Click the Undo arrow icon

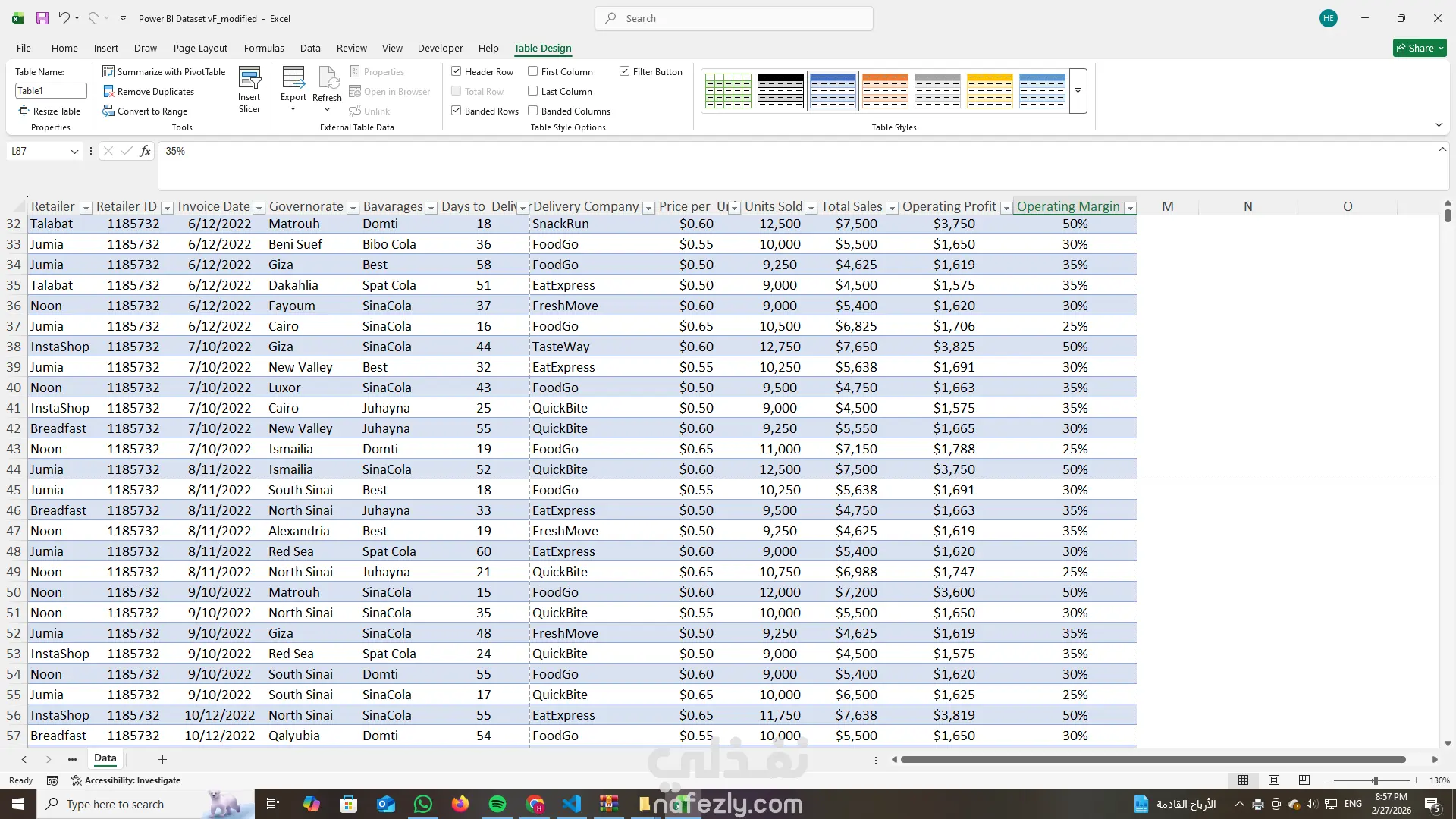pos(64,18)
